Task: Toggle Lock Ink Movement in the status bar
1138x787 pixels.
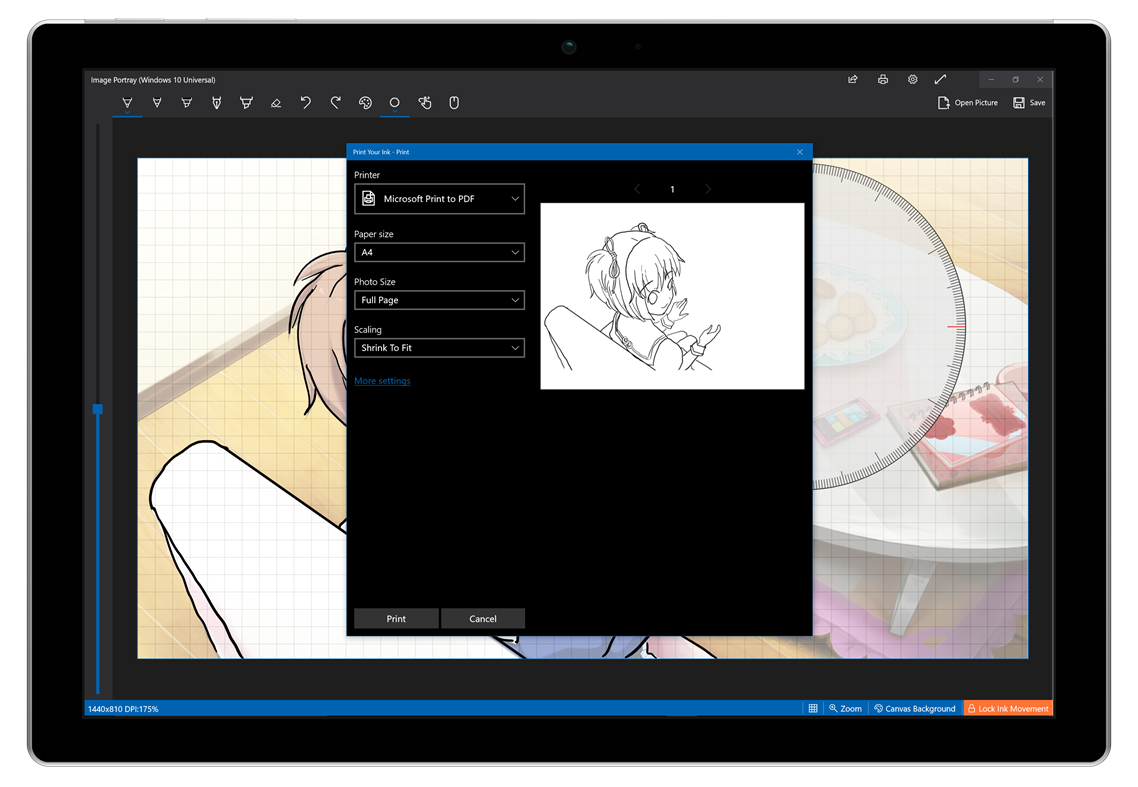Action: (x=1008, y=708)
